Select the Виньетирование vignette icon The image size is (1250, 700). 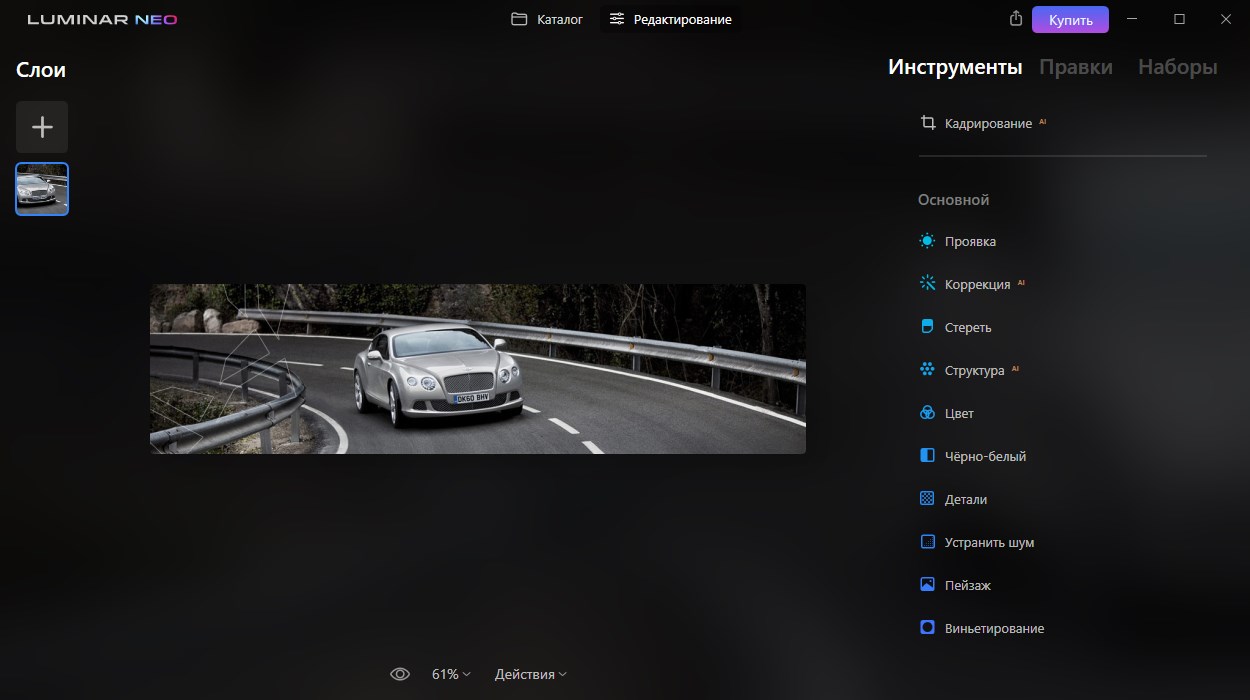pos(927,628)
